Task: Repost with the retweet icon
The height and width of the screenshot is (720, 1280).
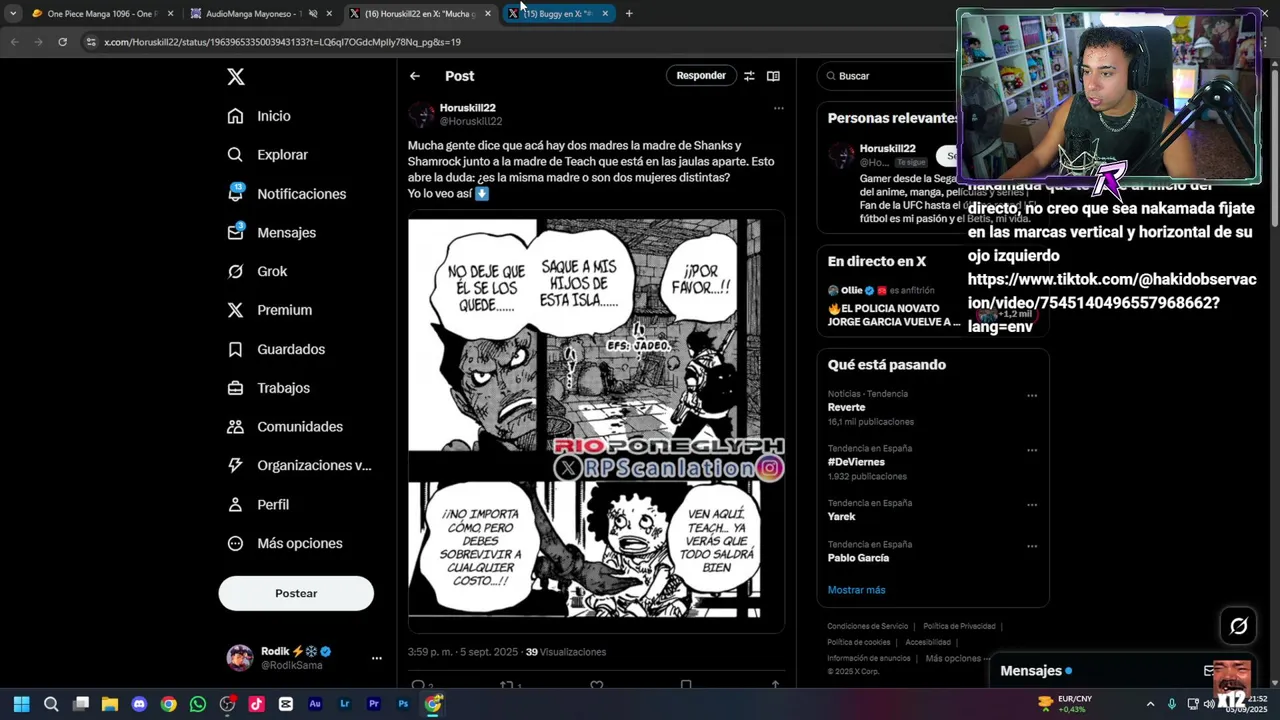Action: [507, 685]
